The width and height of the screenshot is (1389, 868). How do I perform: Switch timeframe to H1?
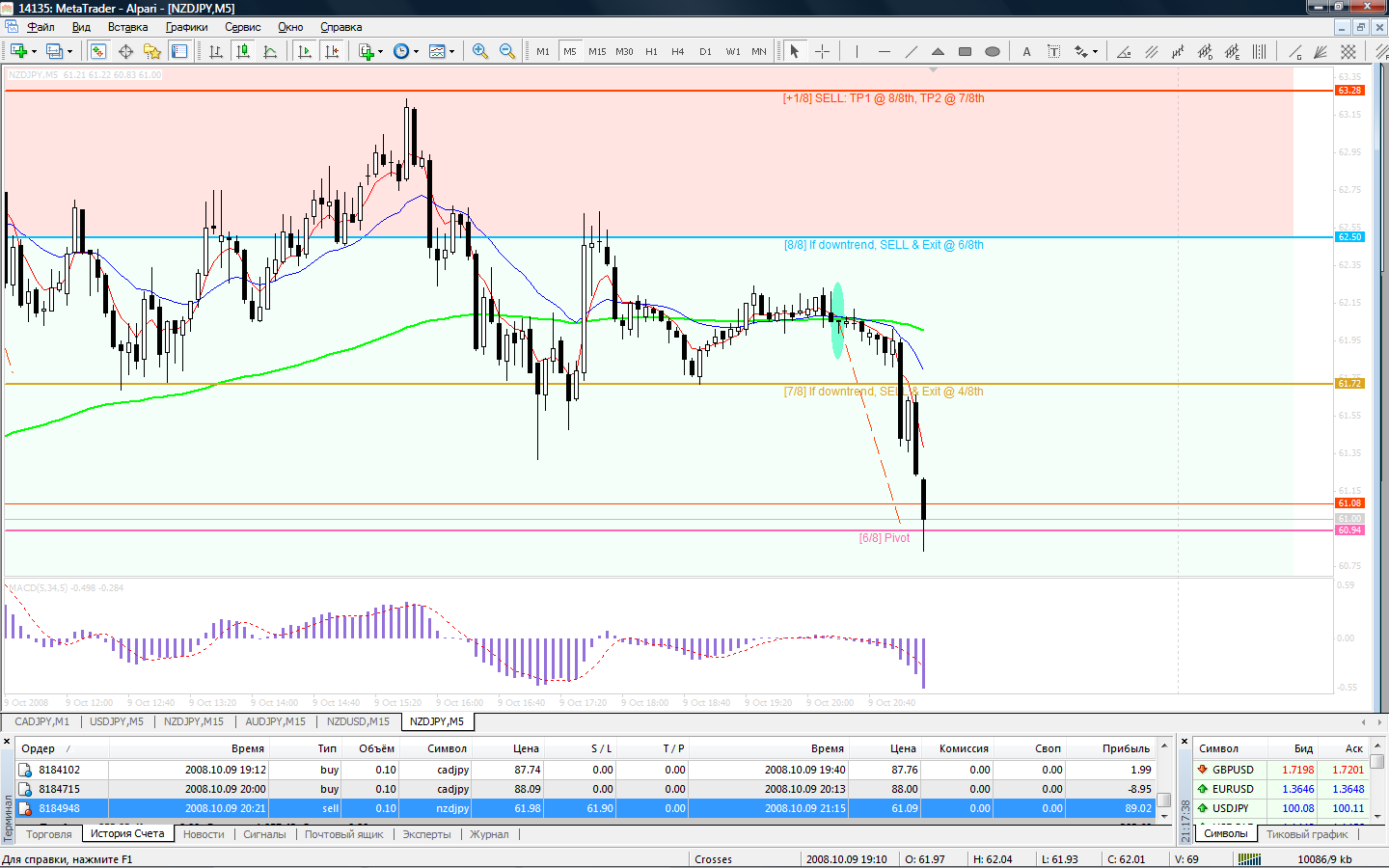pos(651,51)
